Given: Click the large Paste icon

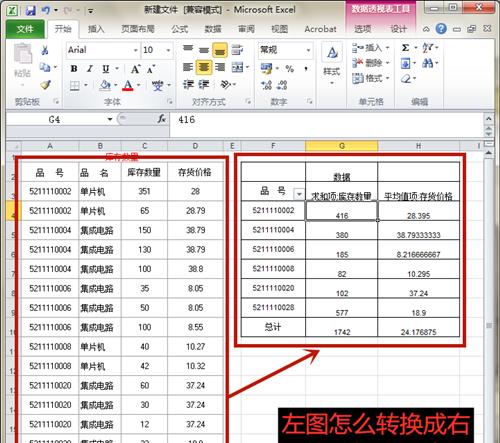Looking at the screenshot, I should pos(23,54).
